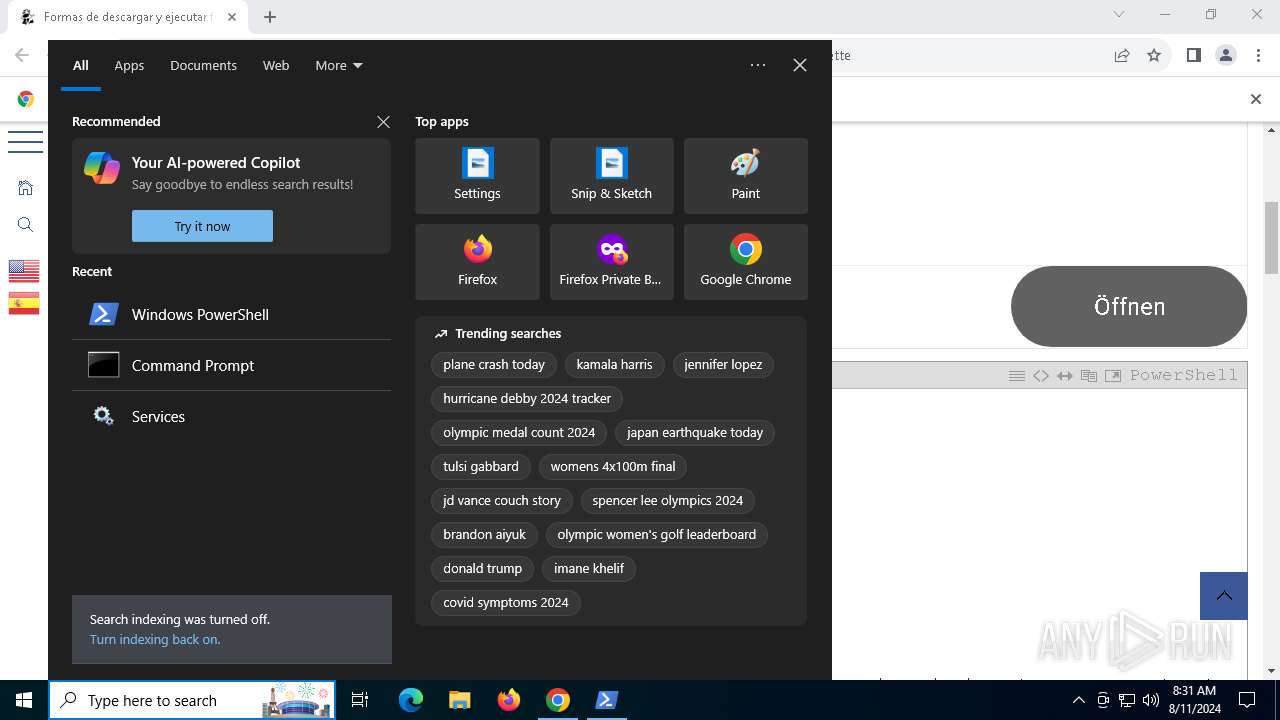
Task: Click PowerShell icon on taskbar
Action: (x=606, y=700)
